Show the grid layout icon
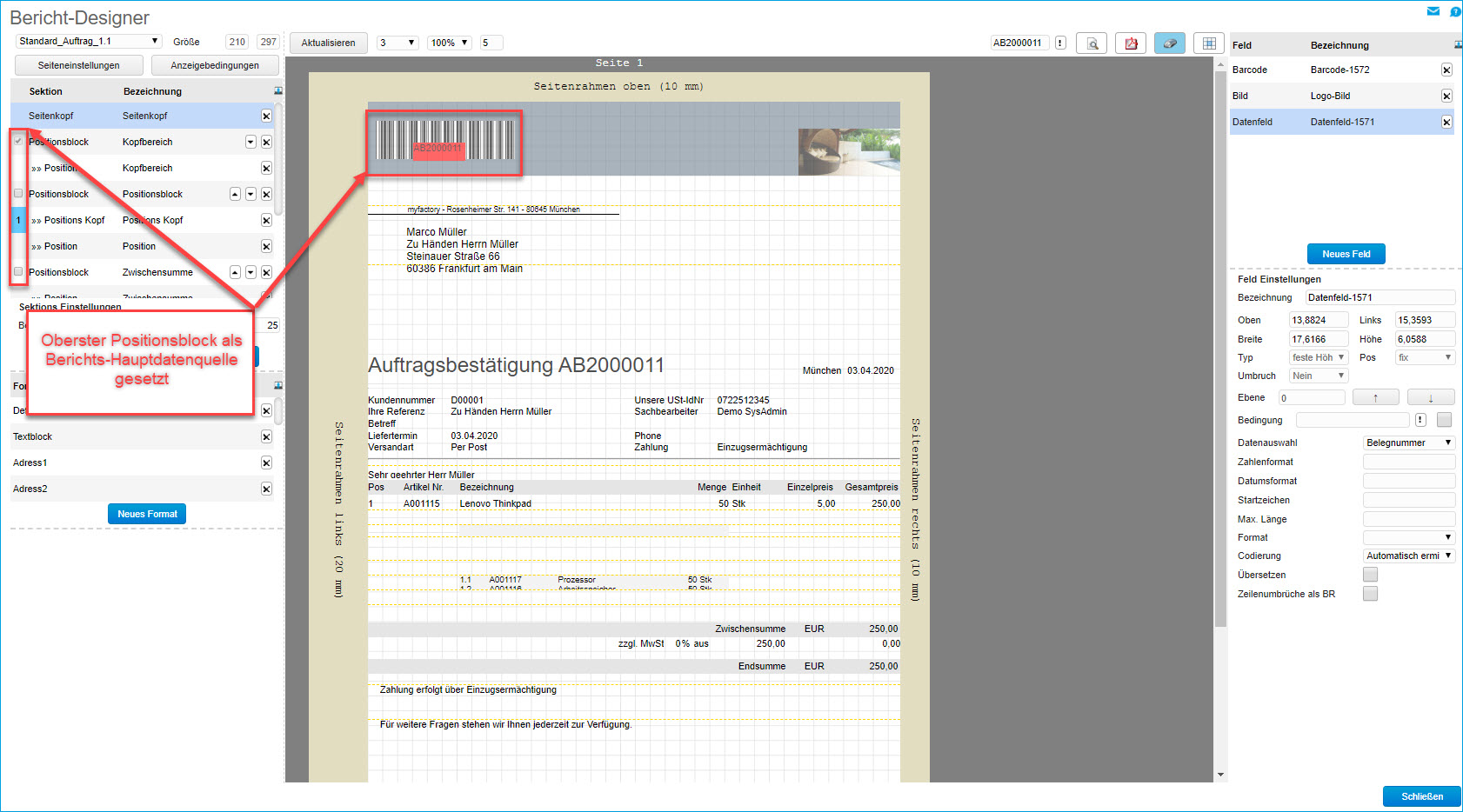1463x812 pixels. pyautogui.click(x=1208, y=43)
